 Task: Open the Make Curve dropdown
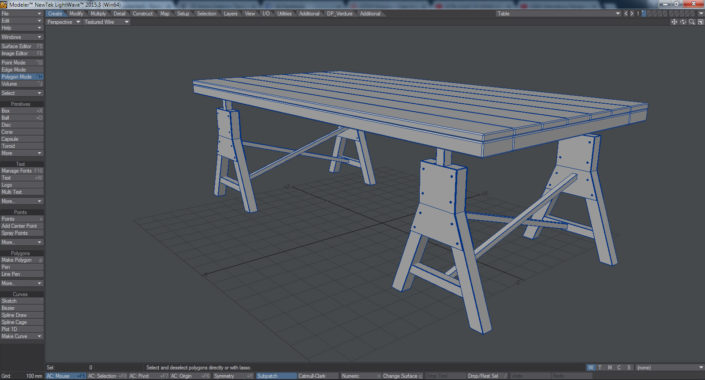click(22, 336)
